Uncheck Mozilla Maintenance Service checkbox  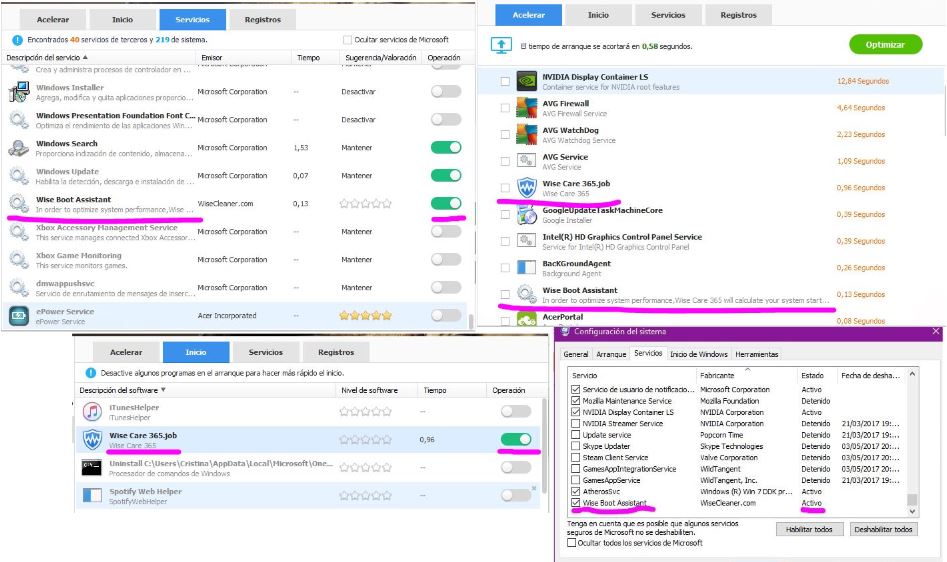tap(576, 401)
